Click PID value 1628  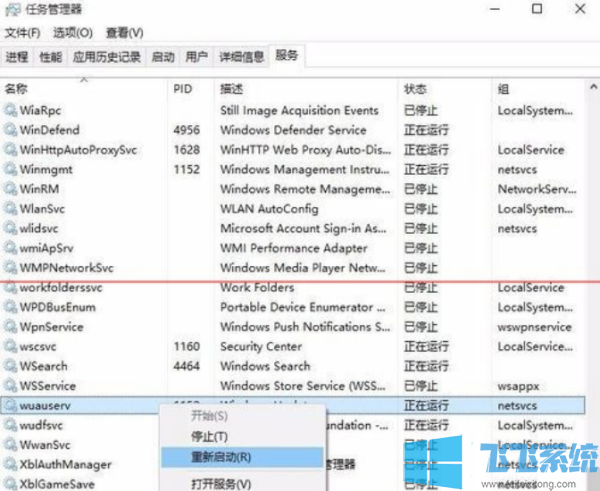point(187,150)
